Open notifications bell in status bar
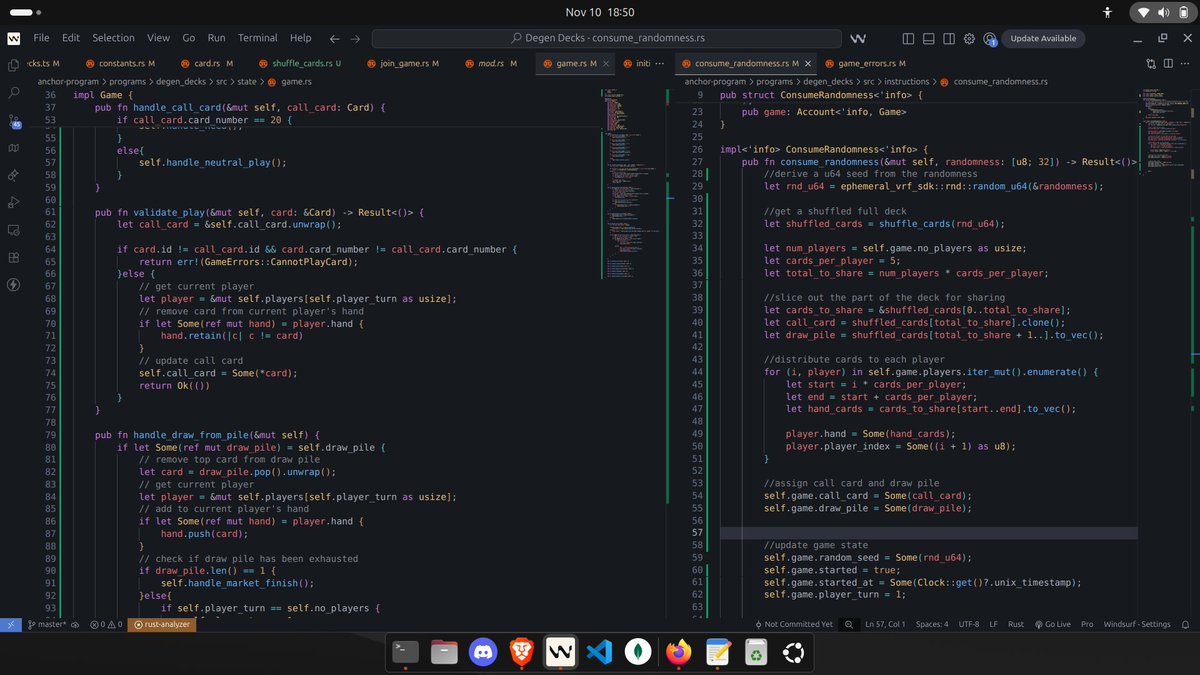The image size is (1200, 675). coord(1185,624)
